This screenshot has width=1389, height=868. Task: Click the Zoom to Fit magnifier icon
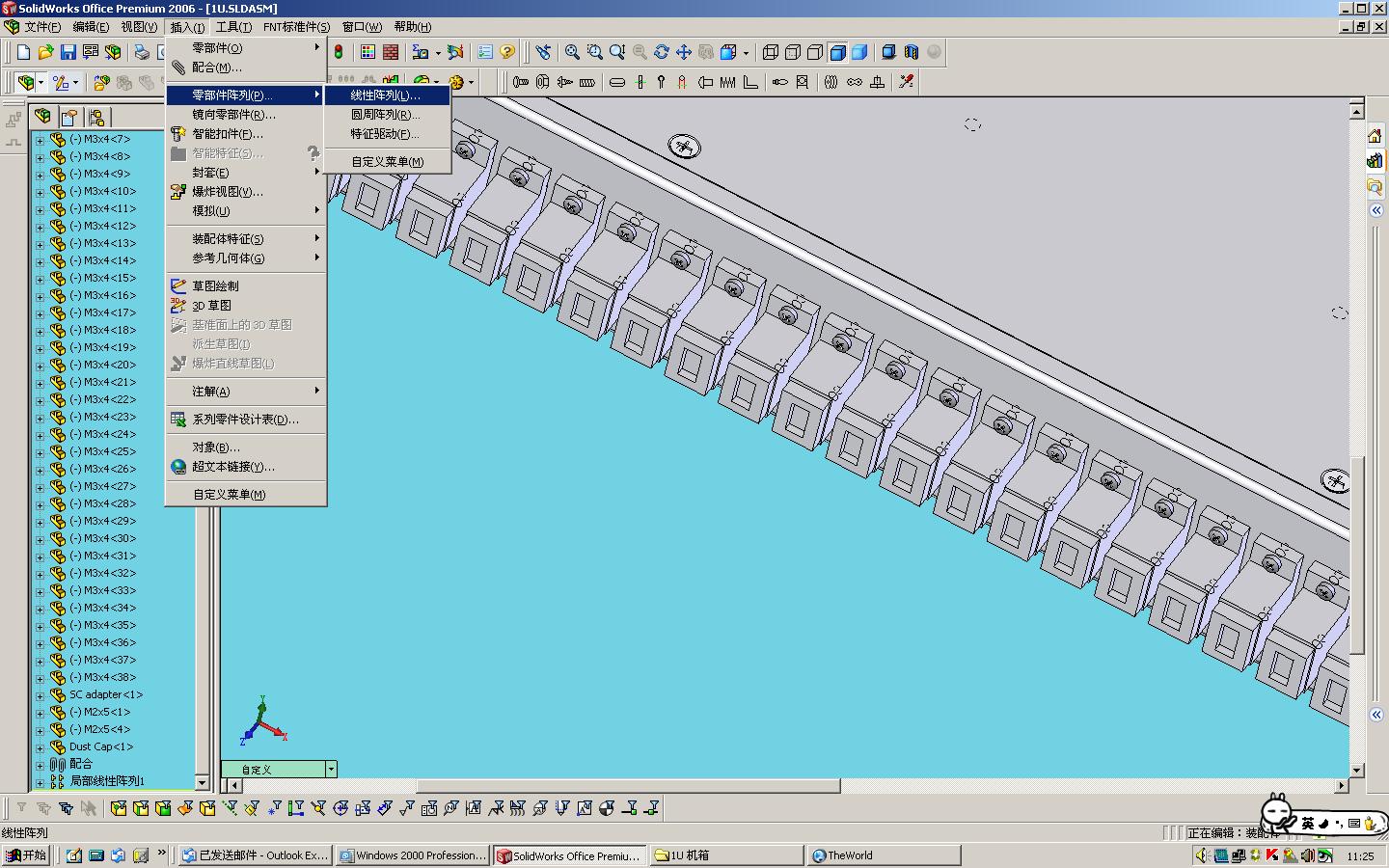pyautogui.click(x=572, y=52)
